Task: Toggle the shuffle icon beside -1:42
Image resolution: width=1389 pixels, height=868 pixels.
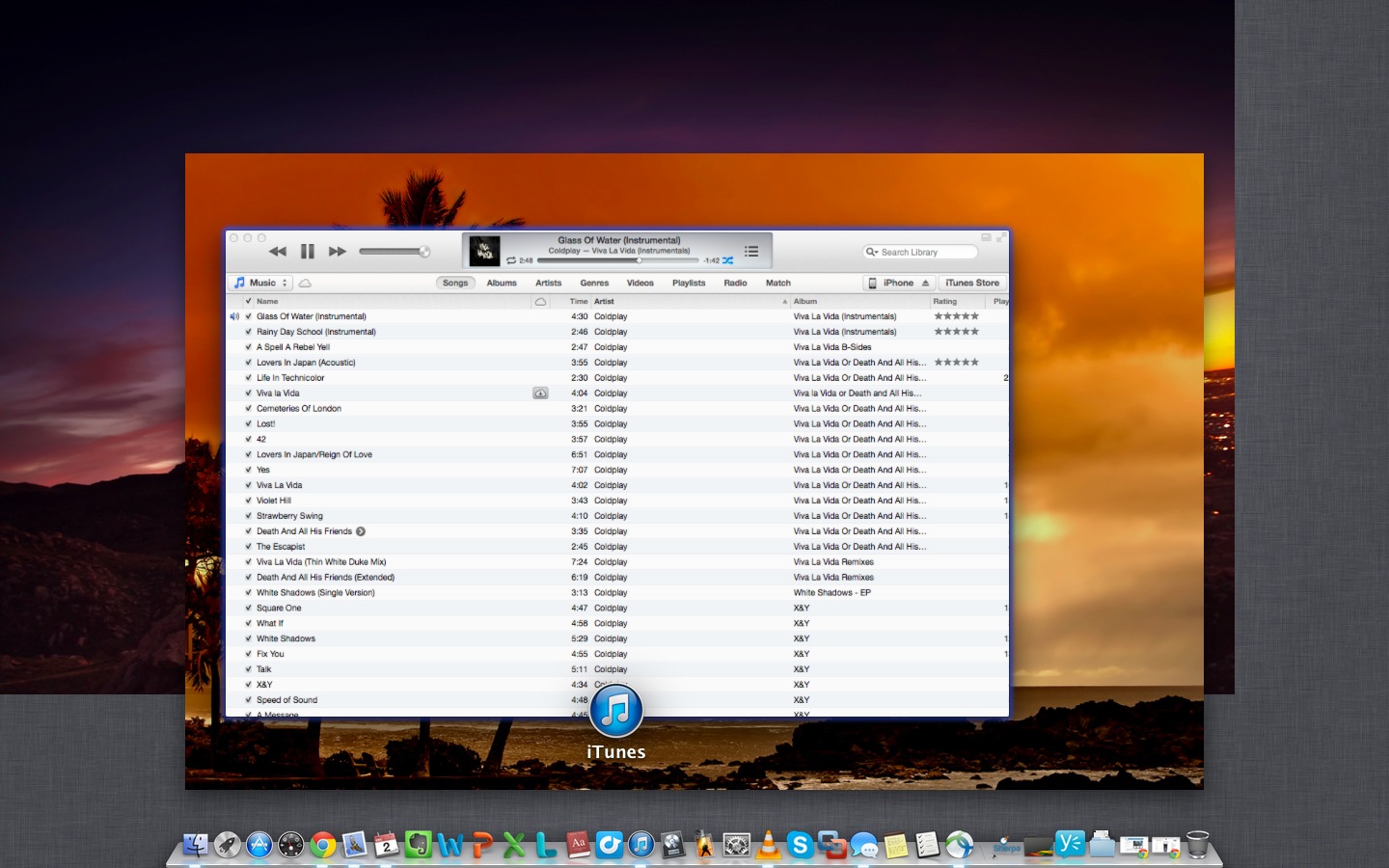Action: pyautogui.click(x=728, y=260)
